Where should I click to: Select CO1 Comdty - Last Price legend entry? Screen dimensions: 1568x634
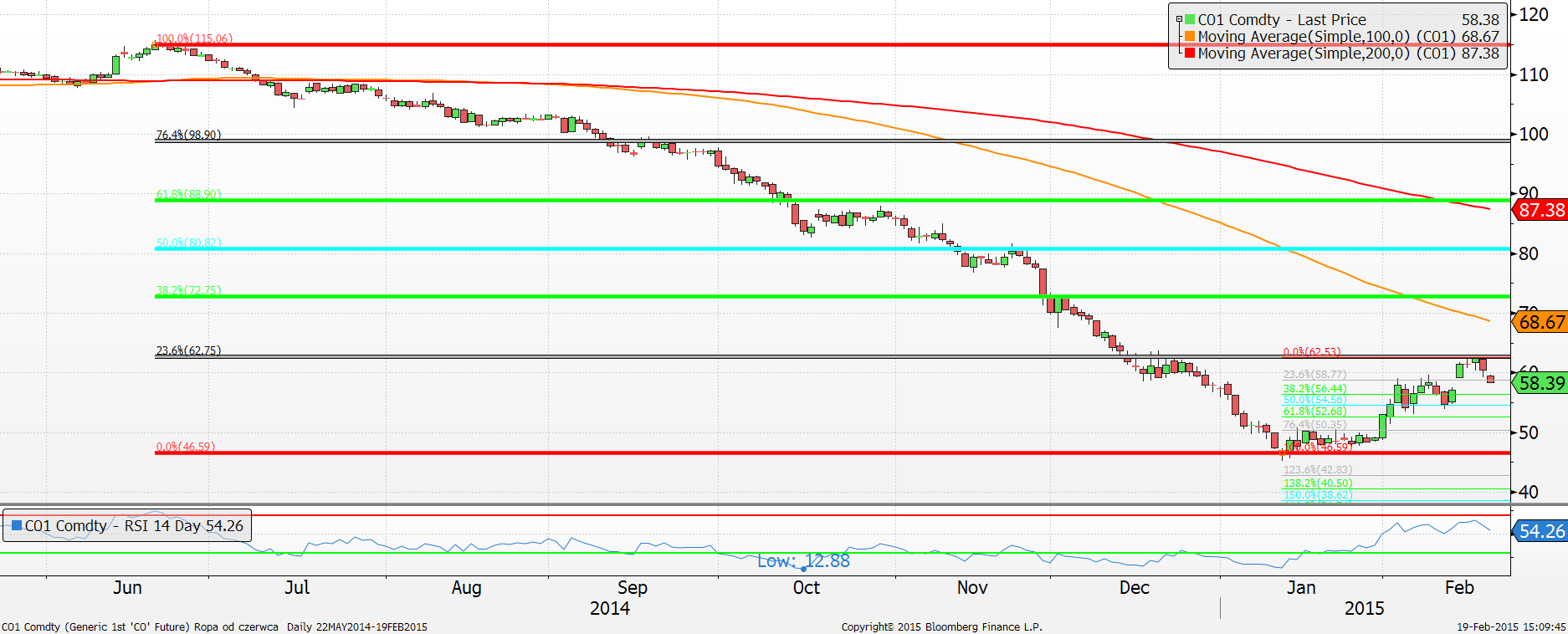pyautogui.click(x=1282, y=19)
